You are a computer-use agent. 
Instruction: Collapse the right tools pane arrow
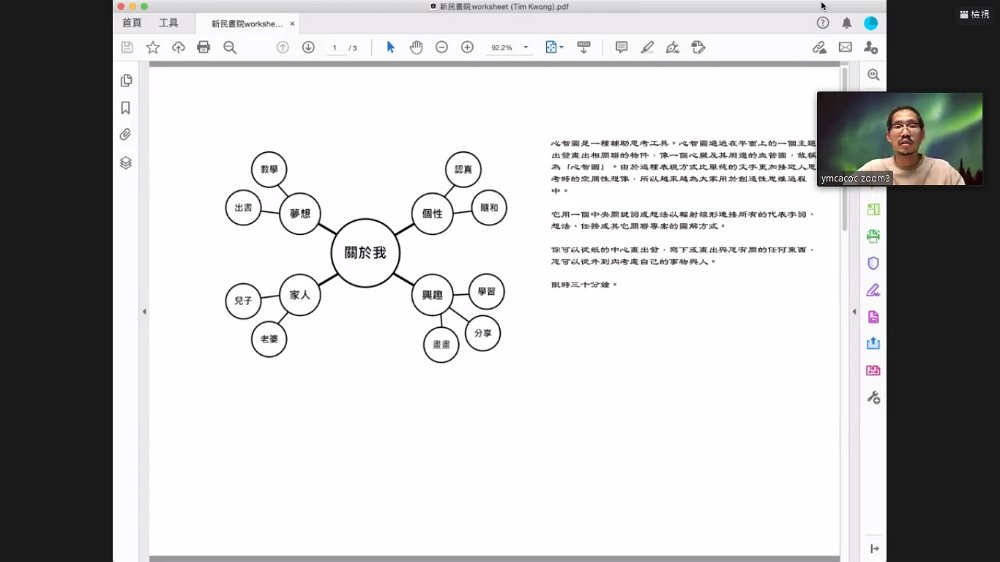click(x=854, y=312)
